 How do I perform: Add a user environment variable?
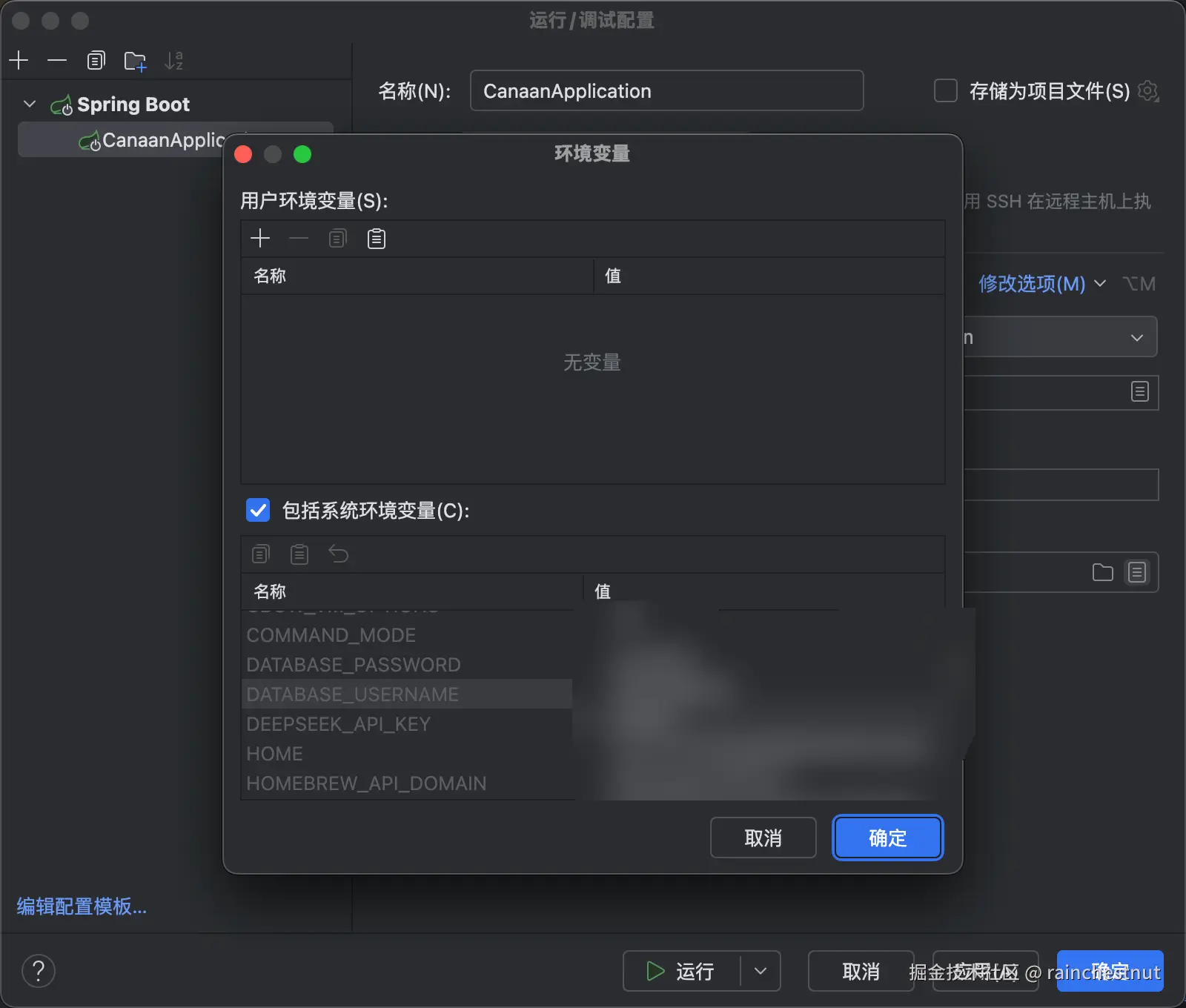tap(260, 238)
